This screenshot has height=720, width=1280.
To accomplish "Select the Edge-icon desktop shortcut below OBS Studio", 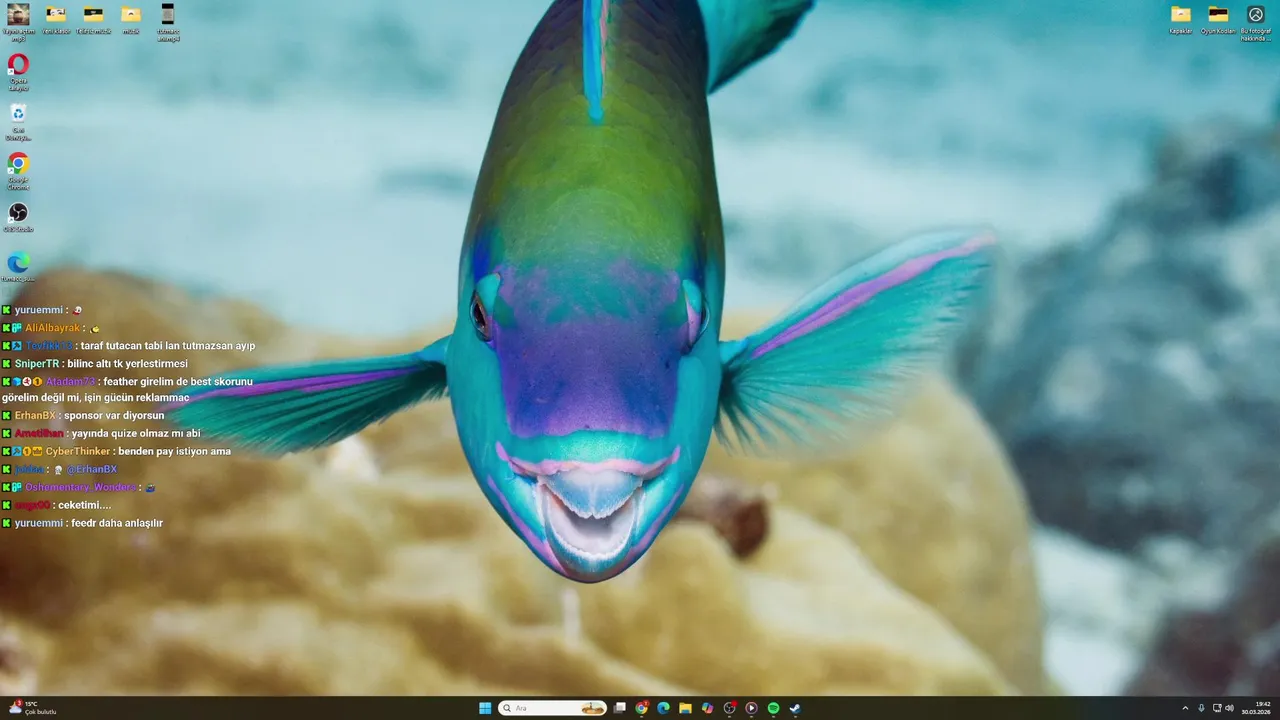I will tap(18, 267).
